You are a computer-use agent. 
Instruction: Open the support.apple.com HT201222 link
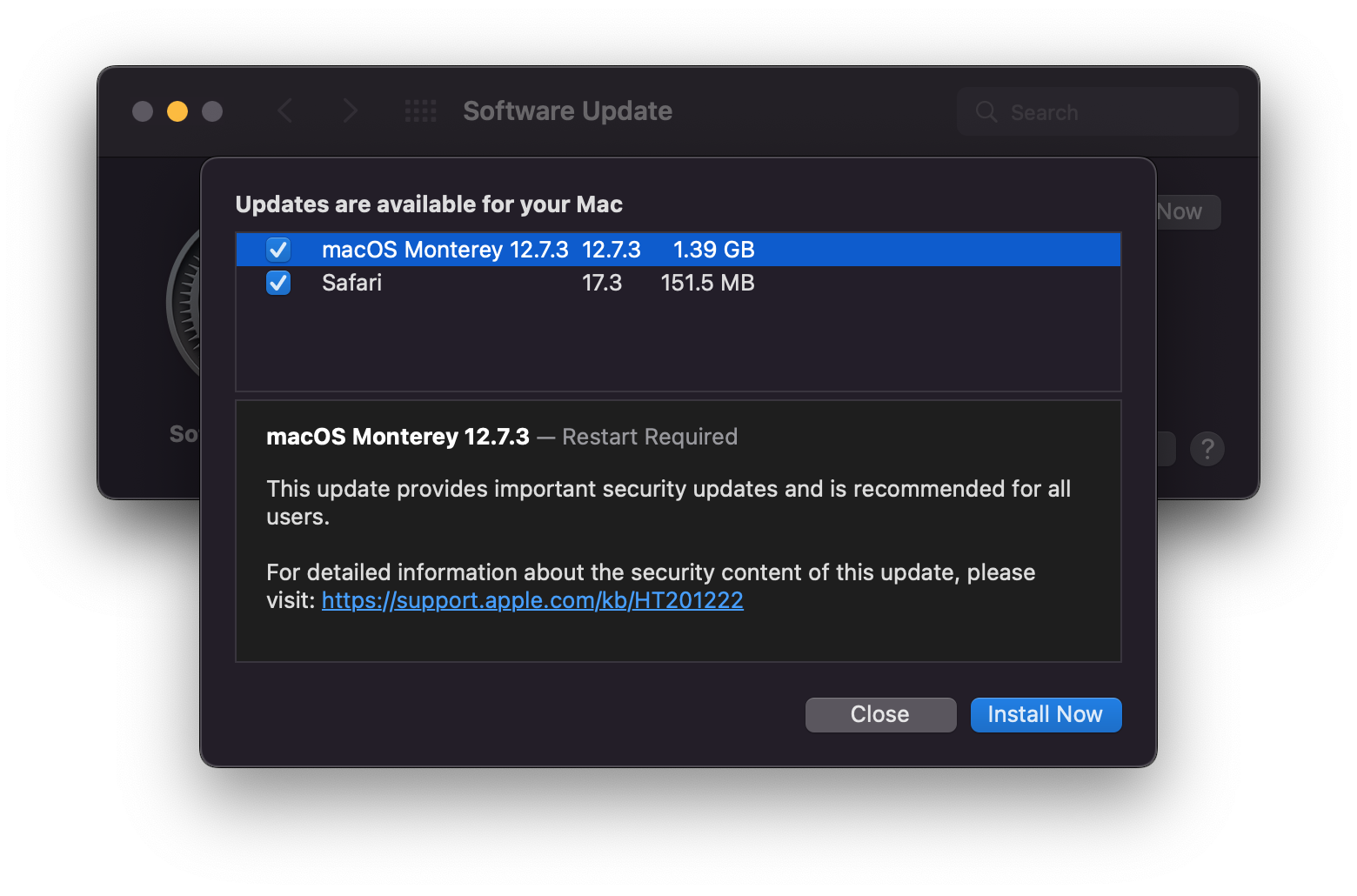pos(532,600)
